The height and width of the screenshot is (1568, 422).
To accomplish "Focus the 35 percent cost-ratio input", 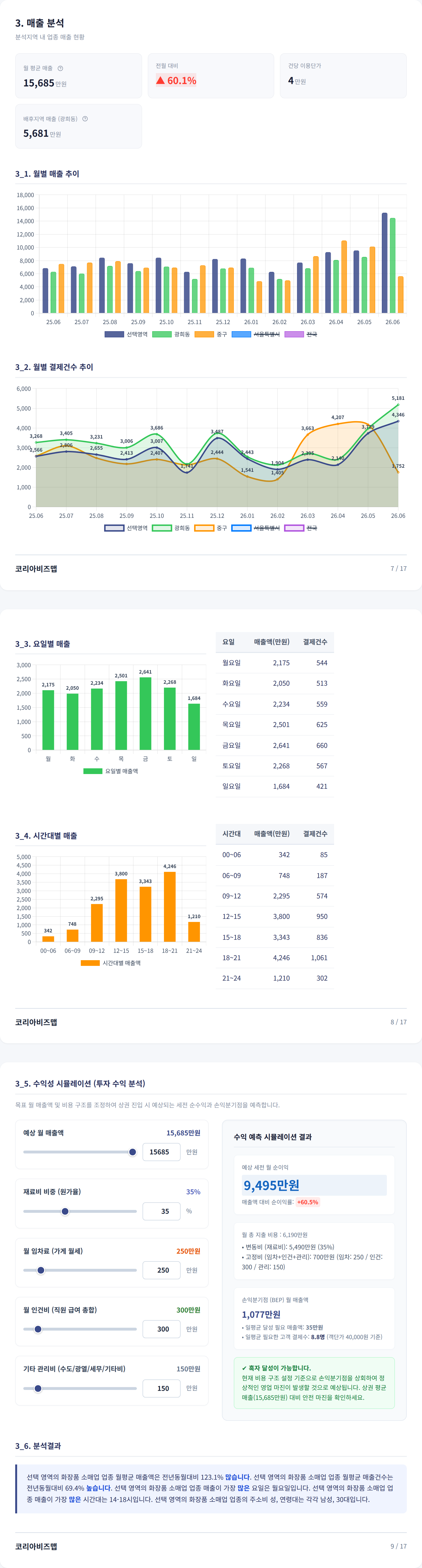I will point(161,1211).
